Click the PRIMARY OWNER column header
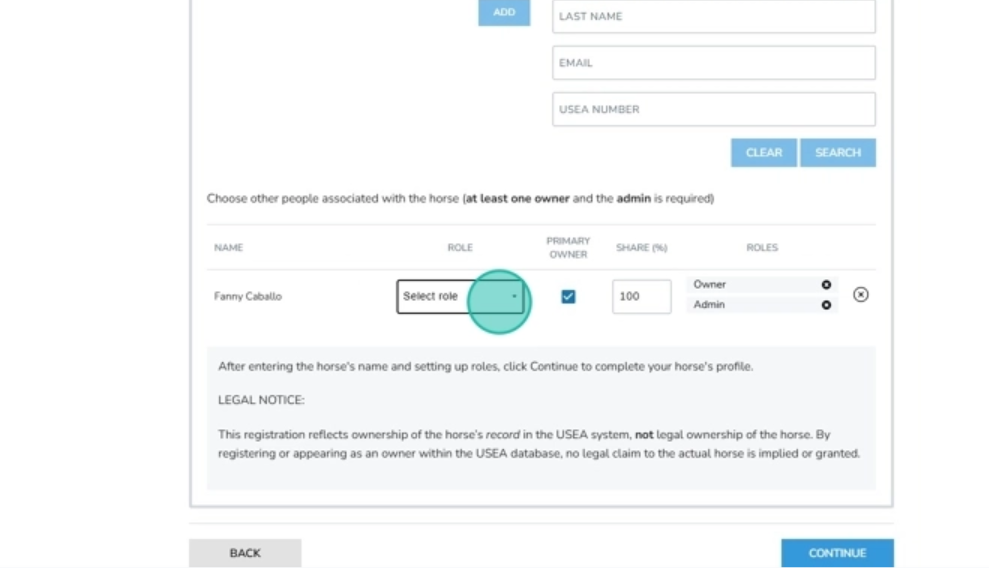Viewport: 989px width, 574px height. click(x=568, y=248)
